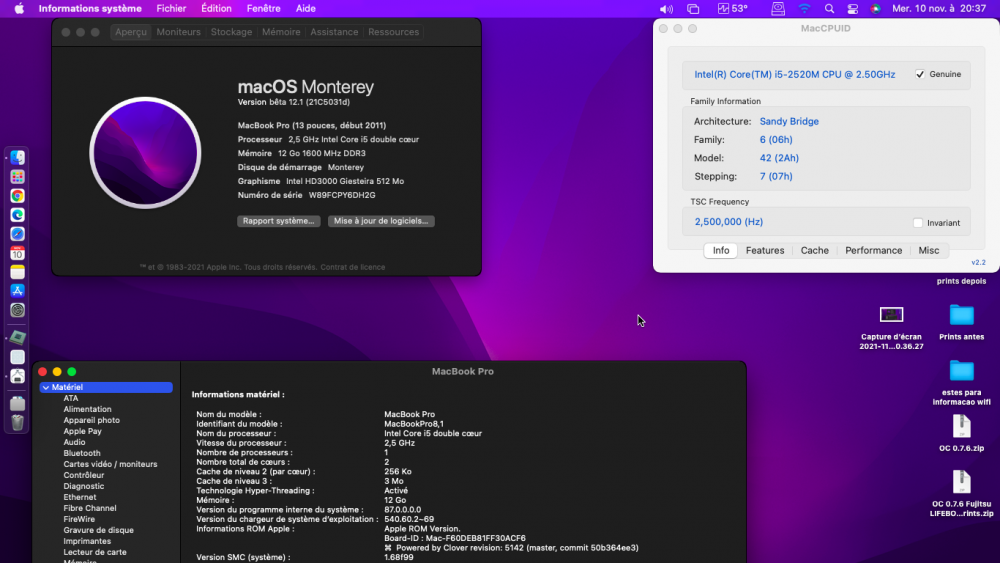Open the Trash in the Dock
The width and height of the screenshot is (1000, 563).
[17, 422]
